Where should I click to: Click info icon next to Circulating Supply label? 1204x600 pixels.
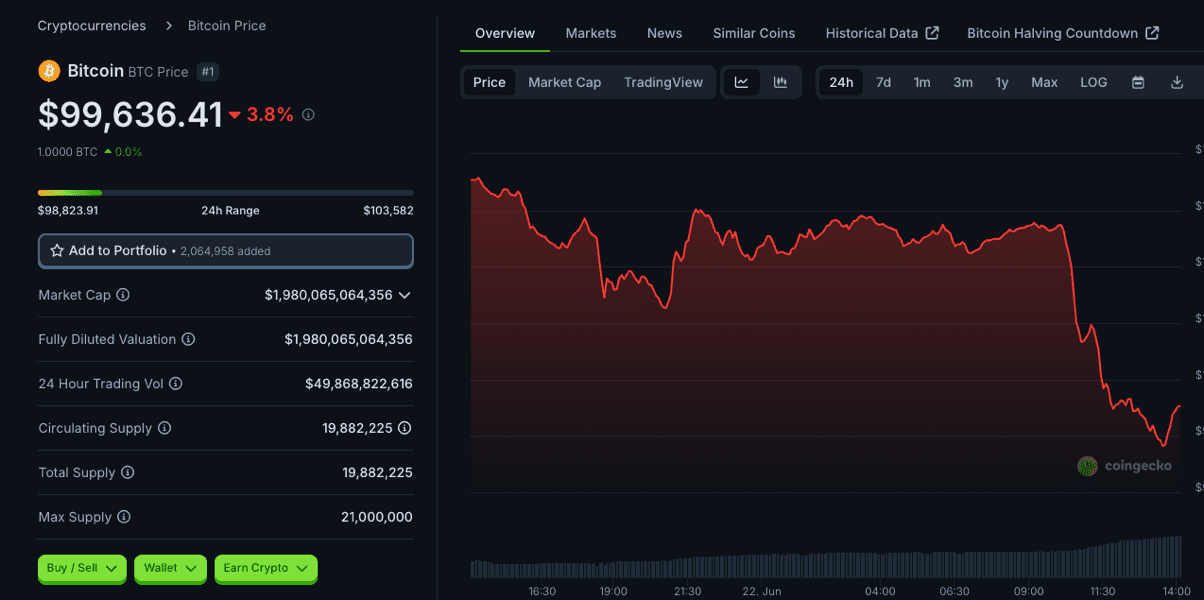click(x=164, y=428)
